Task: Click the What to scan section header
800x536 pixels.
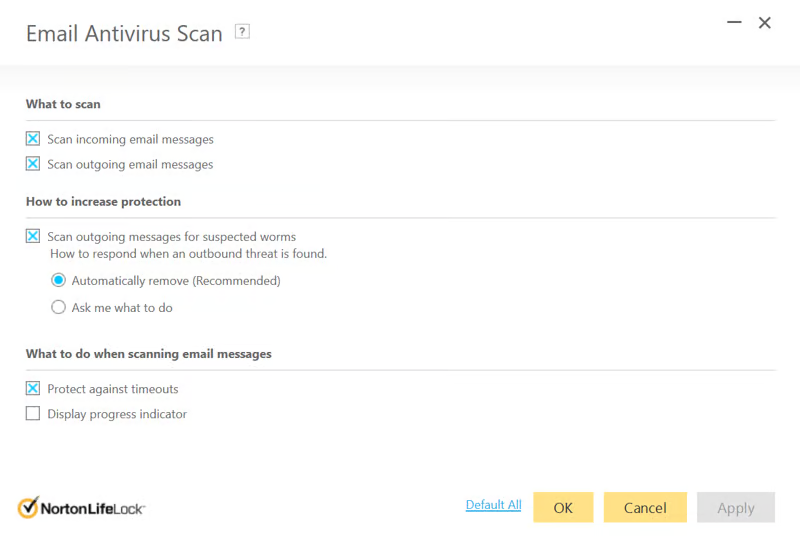Action: point(63,104)
